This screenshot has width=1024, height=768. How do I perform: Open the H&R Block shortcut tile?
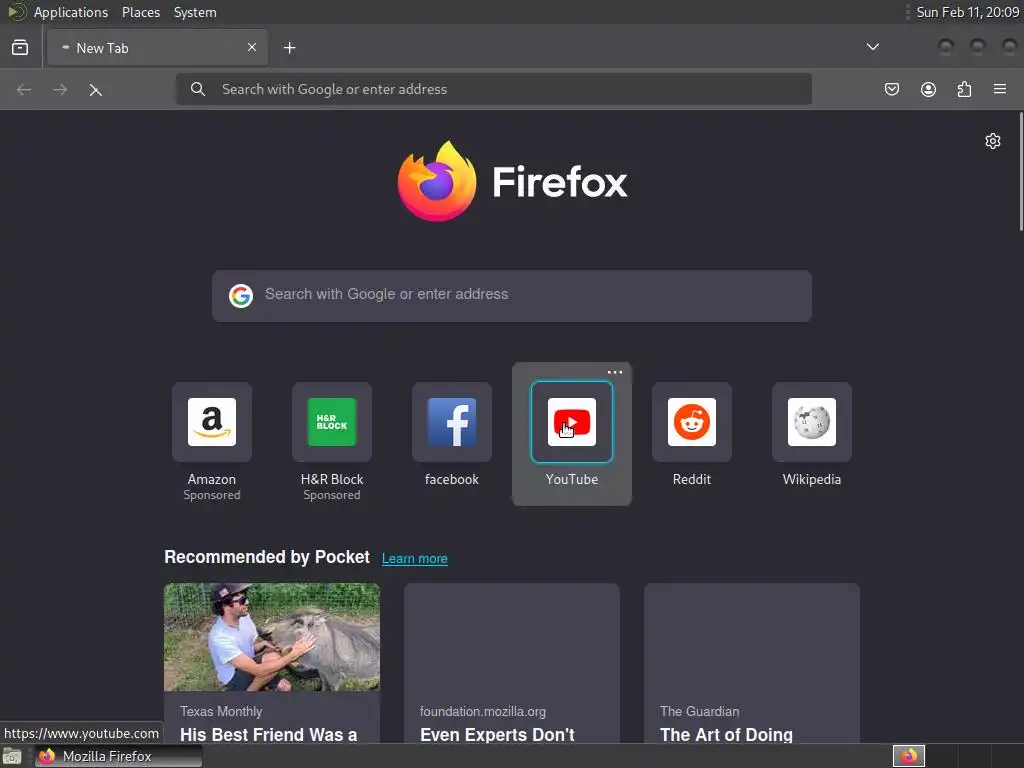click(332, 422)
